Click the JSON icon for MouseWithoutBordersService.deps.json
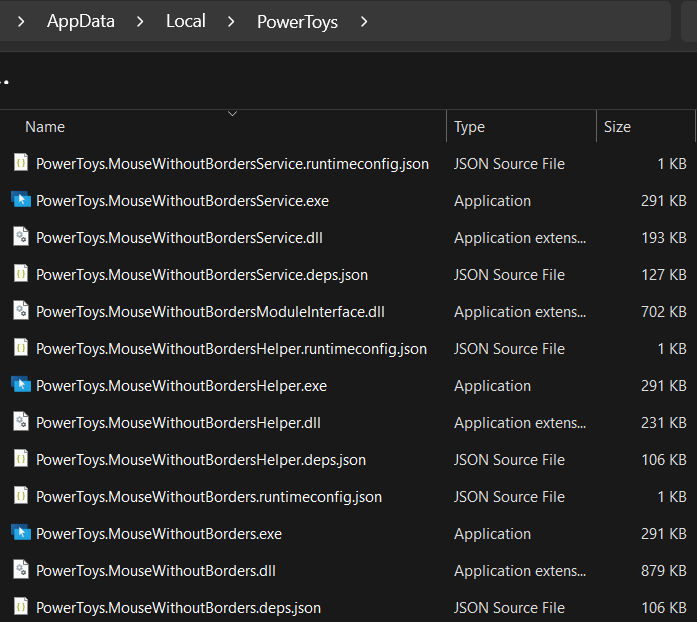Viewport: 697px width, 622px height. point(21,274)
